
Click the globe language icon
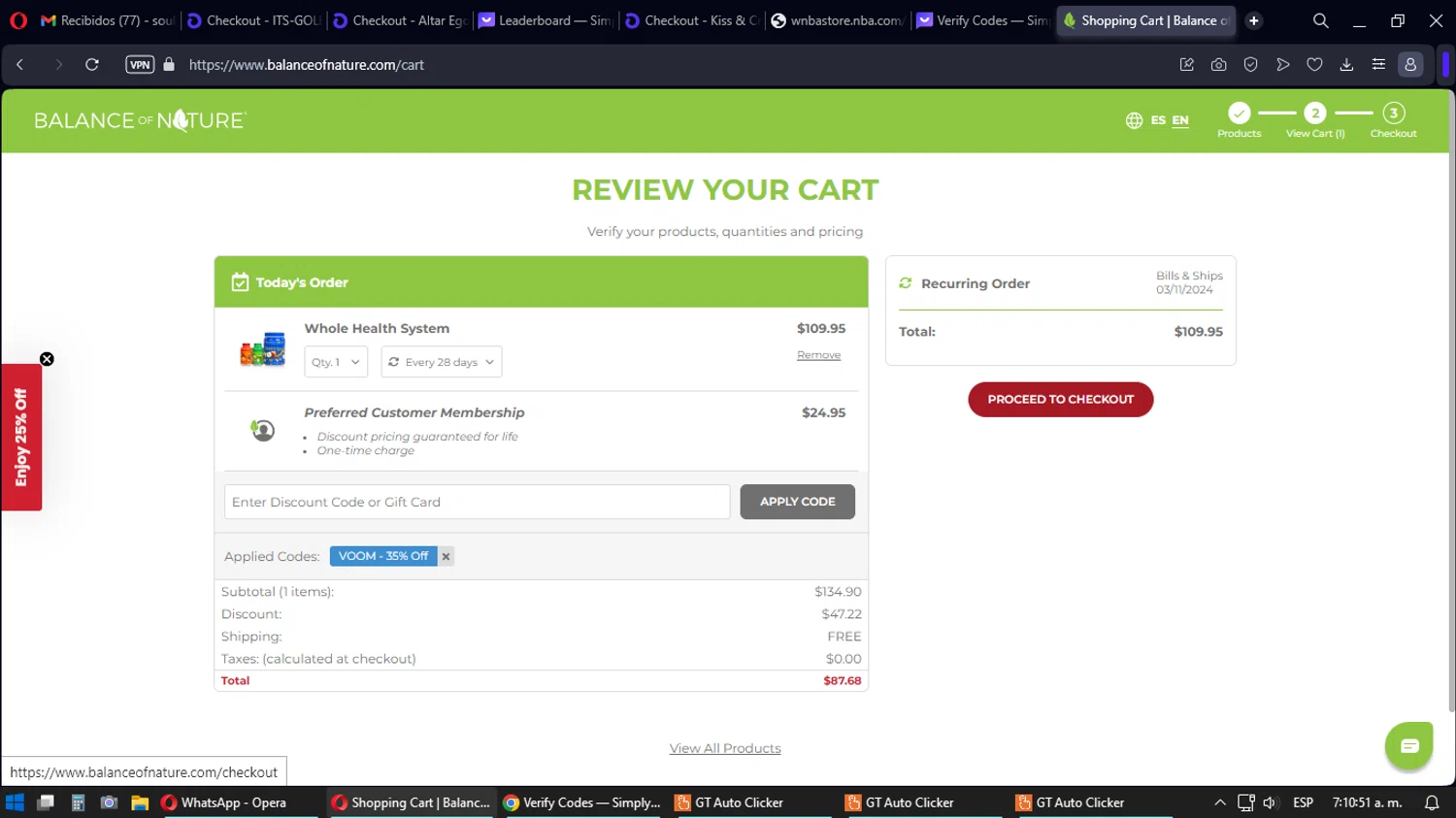[x=1134, y=120]
